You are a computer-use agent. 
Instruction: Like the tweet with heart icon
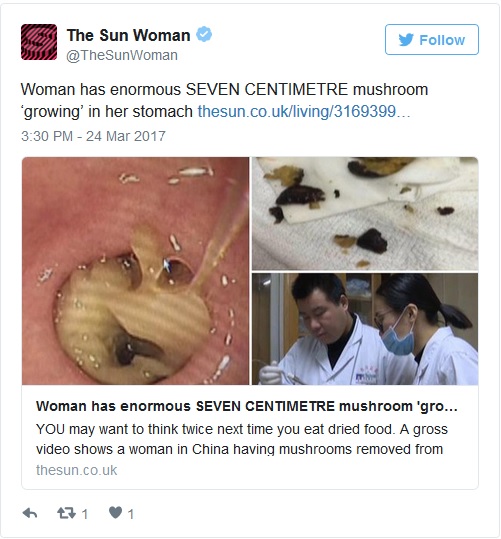115,513
